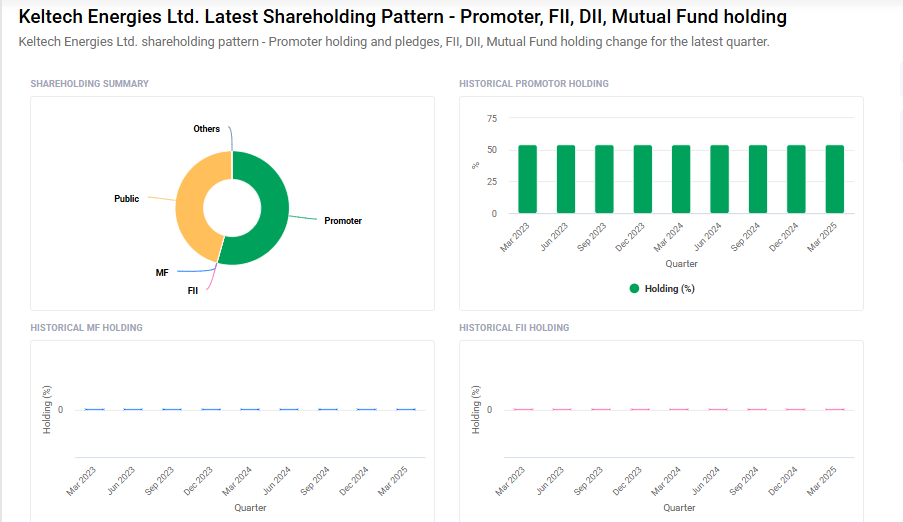Click the green Holding (%) legend dot

[634, 289]
